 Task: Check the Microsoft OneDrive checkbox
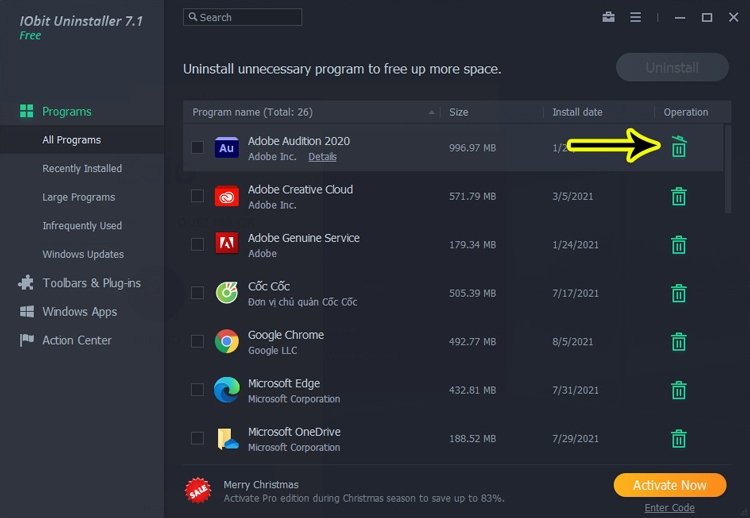pos(197,438)
